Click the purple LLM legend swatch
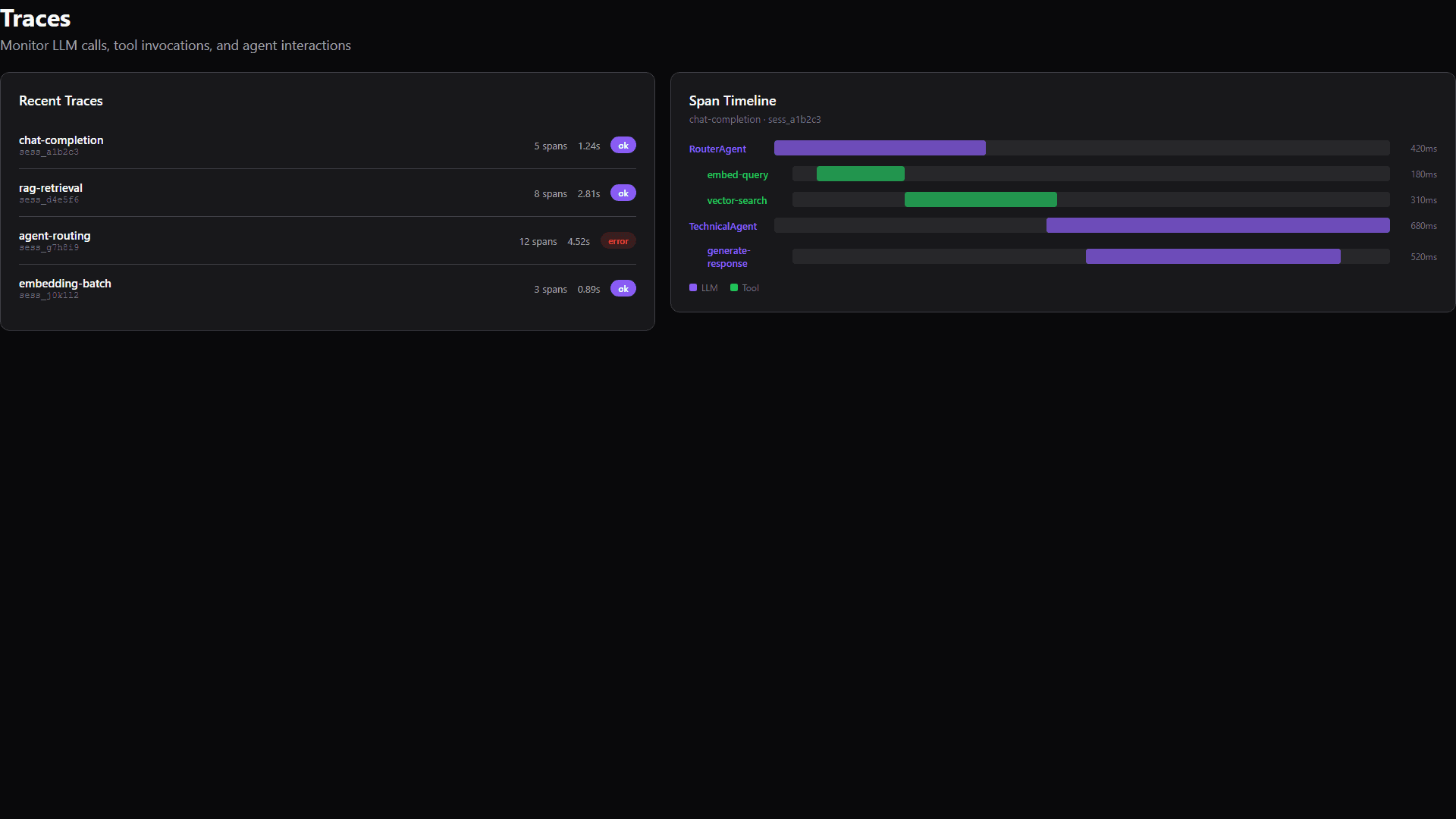1456x819 pixels. pos(692,287)
